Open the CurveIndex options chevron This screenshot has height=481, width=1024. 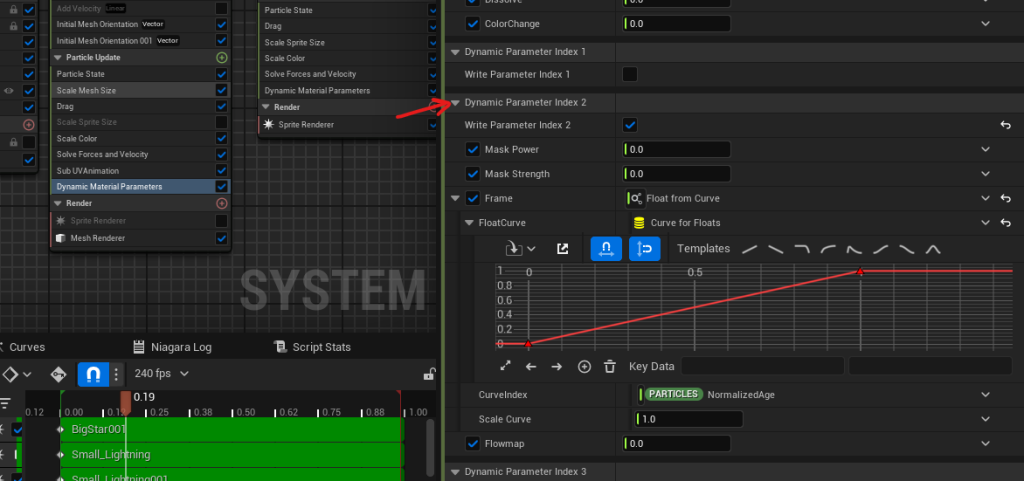[x=986, y=394]
